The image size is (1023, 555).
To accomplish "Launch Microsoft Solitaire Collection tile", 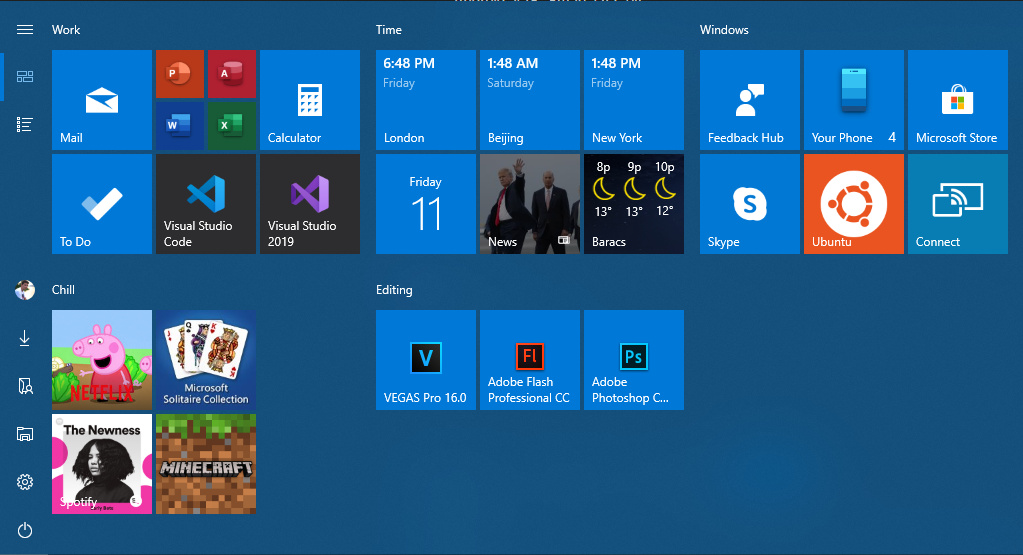I will tap(206, 360).
